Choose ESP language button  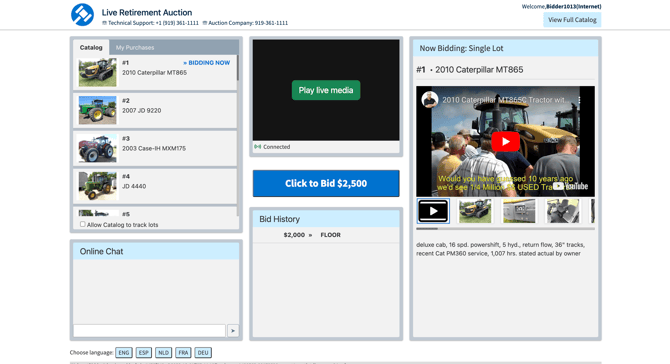coord(144,352)
